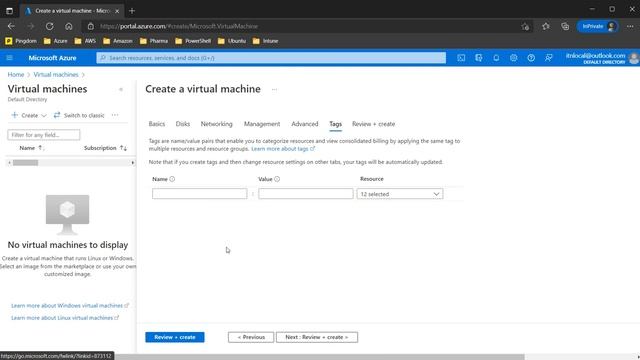Open the Azure feedback icon

pyautogui.click(x=549, y=58)
